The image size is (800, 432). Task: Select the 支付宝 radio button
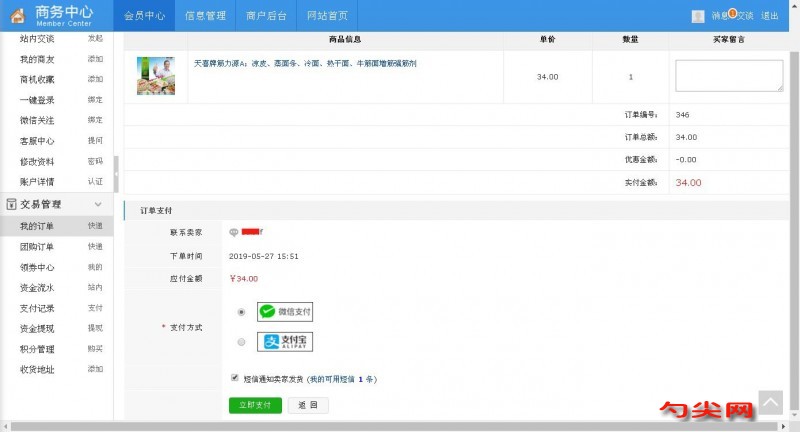coord(241,342)
